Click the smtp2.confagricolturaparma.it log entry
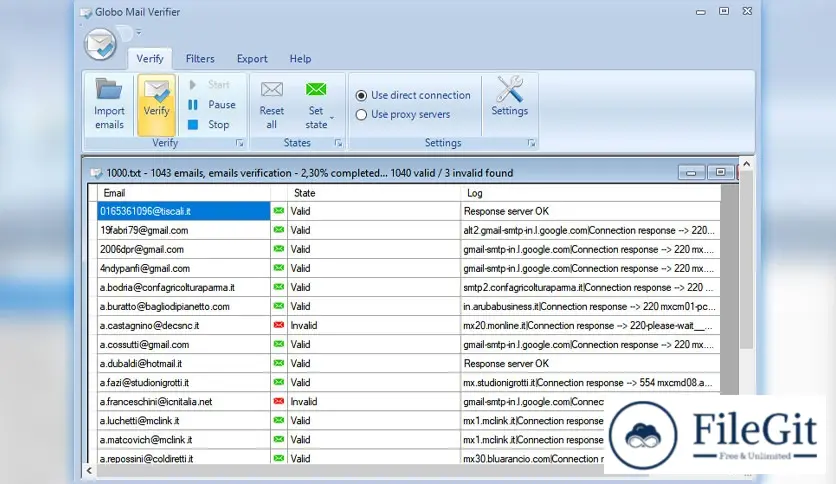836x484 pixels. [x=588, y=287]
